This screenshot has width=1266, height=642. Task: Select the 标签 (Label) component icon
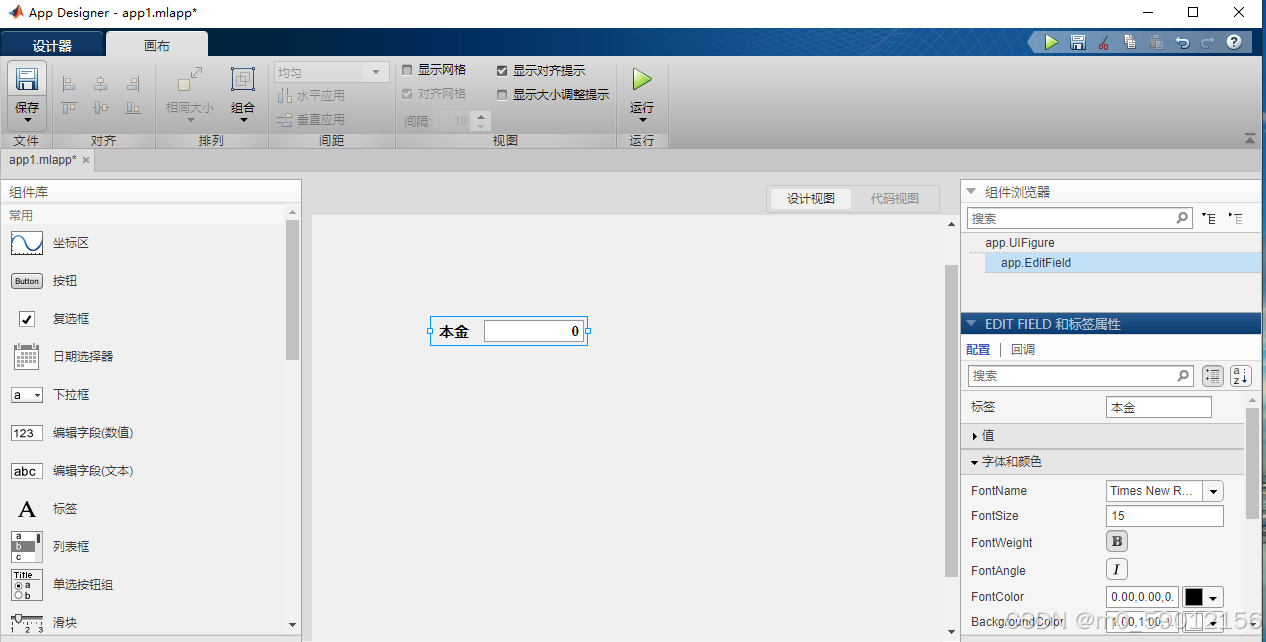tap(26, 508)
